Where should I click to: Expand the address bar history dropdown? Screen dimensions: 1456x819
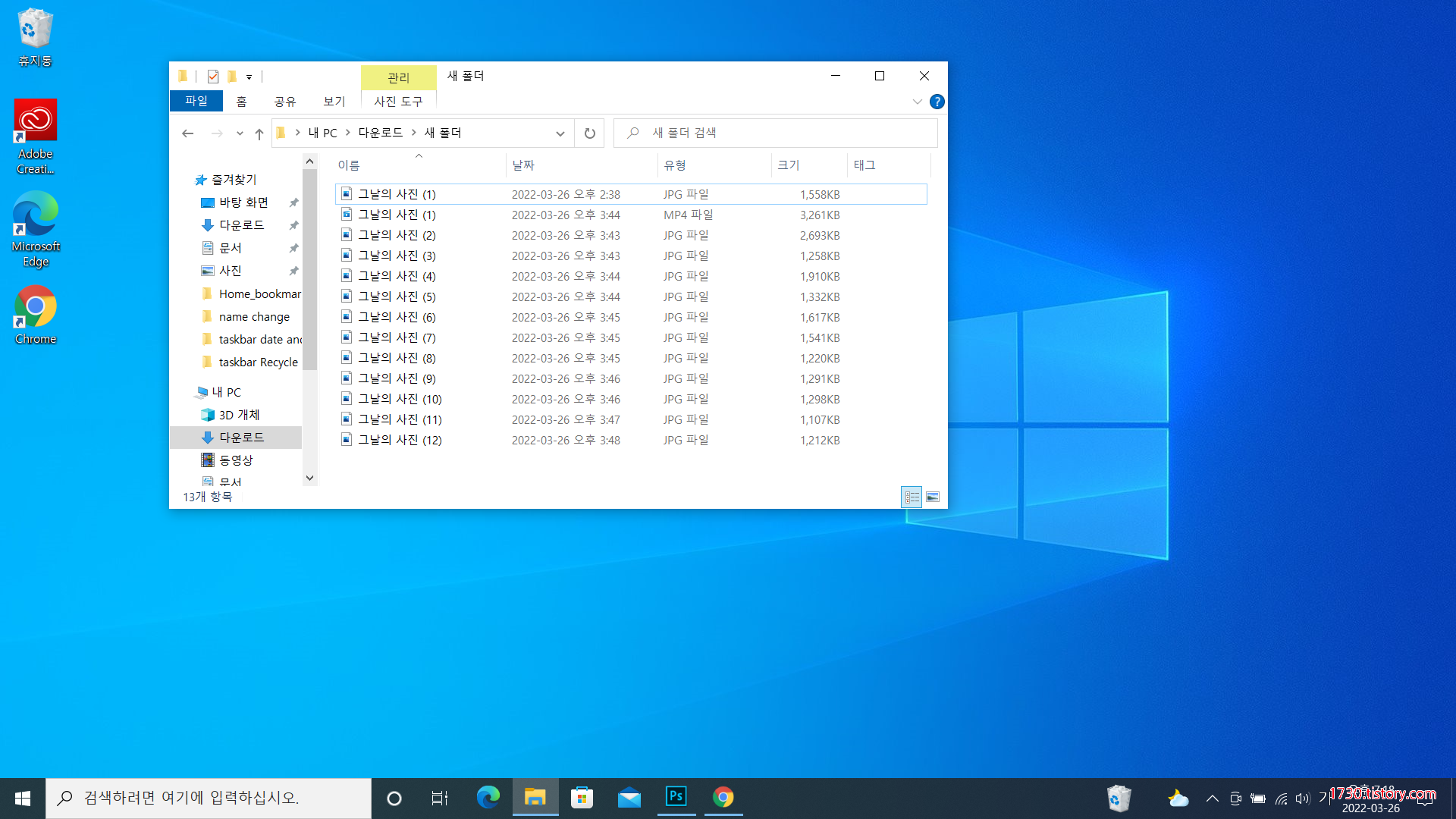tap(560, 133)
